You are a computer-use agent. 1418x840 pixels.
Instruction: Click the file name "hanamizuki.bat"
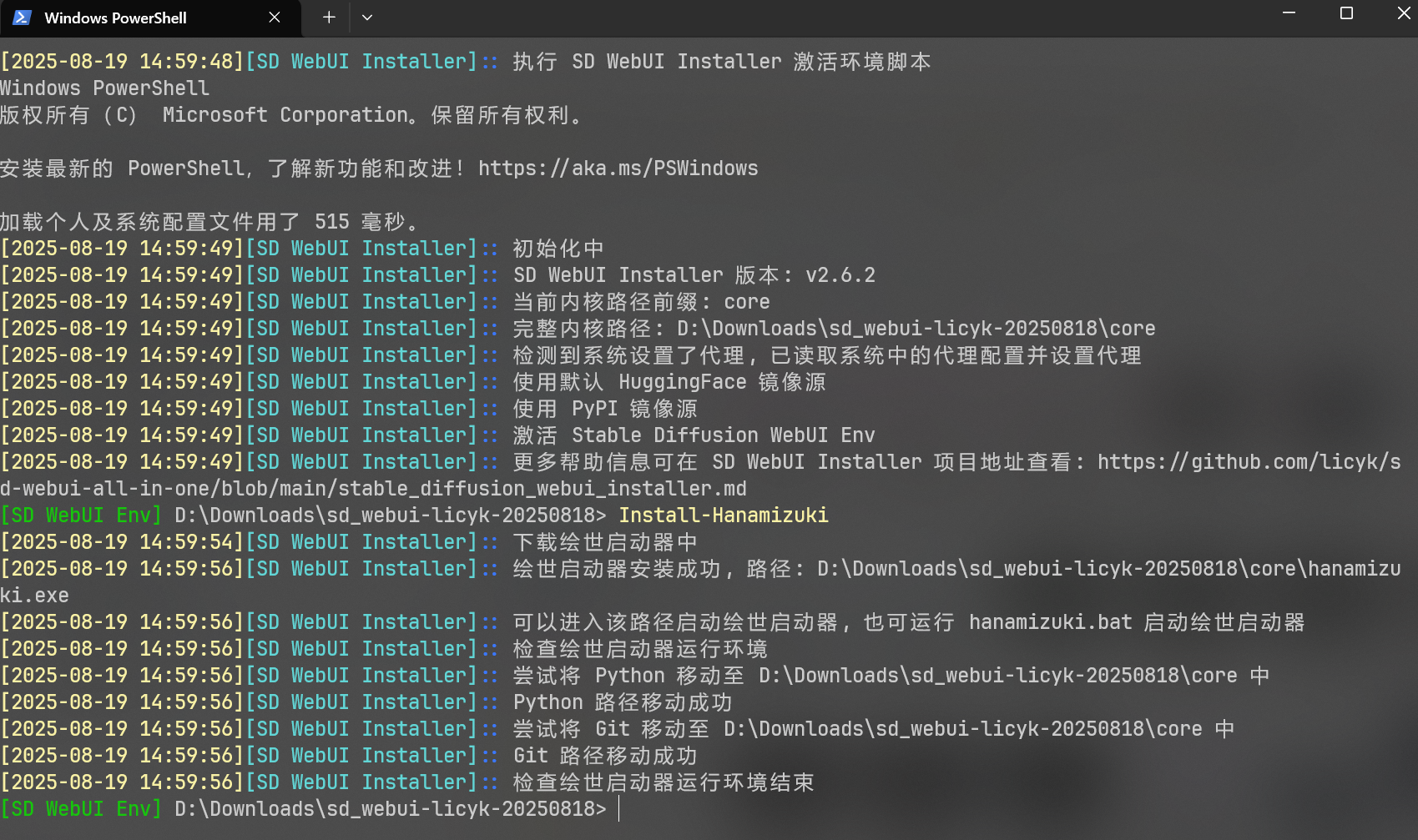tap(1051, 622)
